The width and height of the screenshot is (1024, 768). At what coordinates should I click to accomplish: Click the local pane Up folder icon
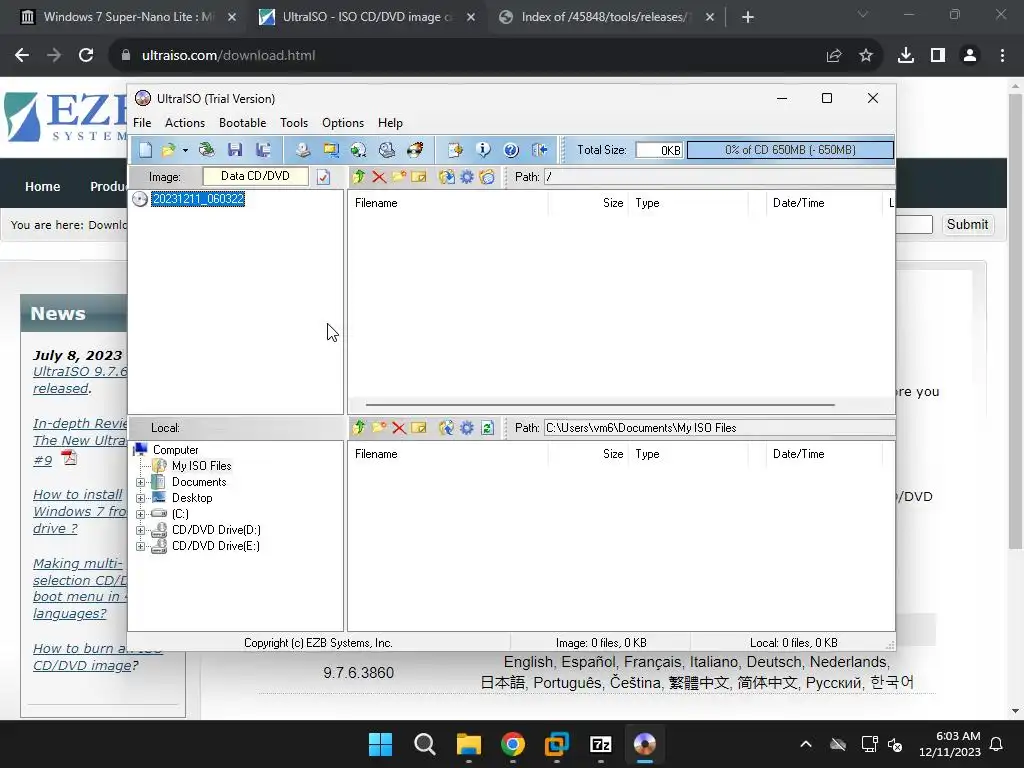coord(359,428)
